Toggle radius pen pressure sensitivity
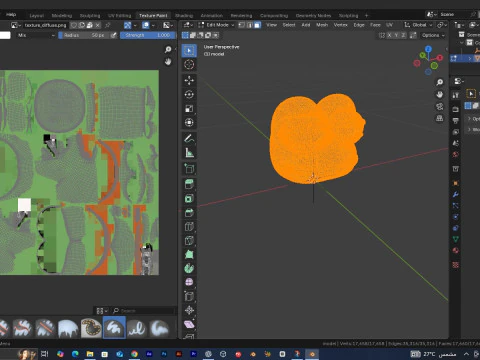Viewport: 480px width, 360px height. tap(114, 35)
